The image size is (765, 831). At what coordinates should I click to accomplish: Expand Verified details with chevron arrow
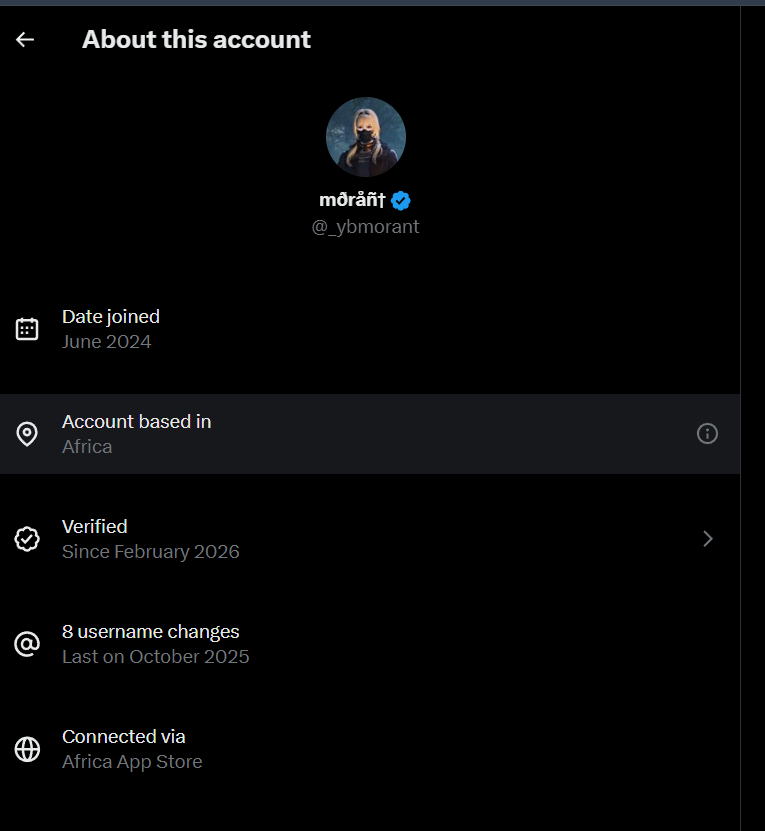708,539
